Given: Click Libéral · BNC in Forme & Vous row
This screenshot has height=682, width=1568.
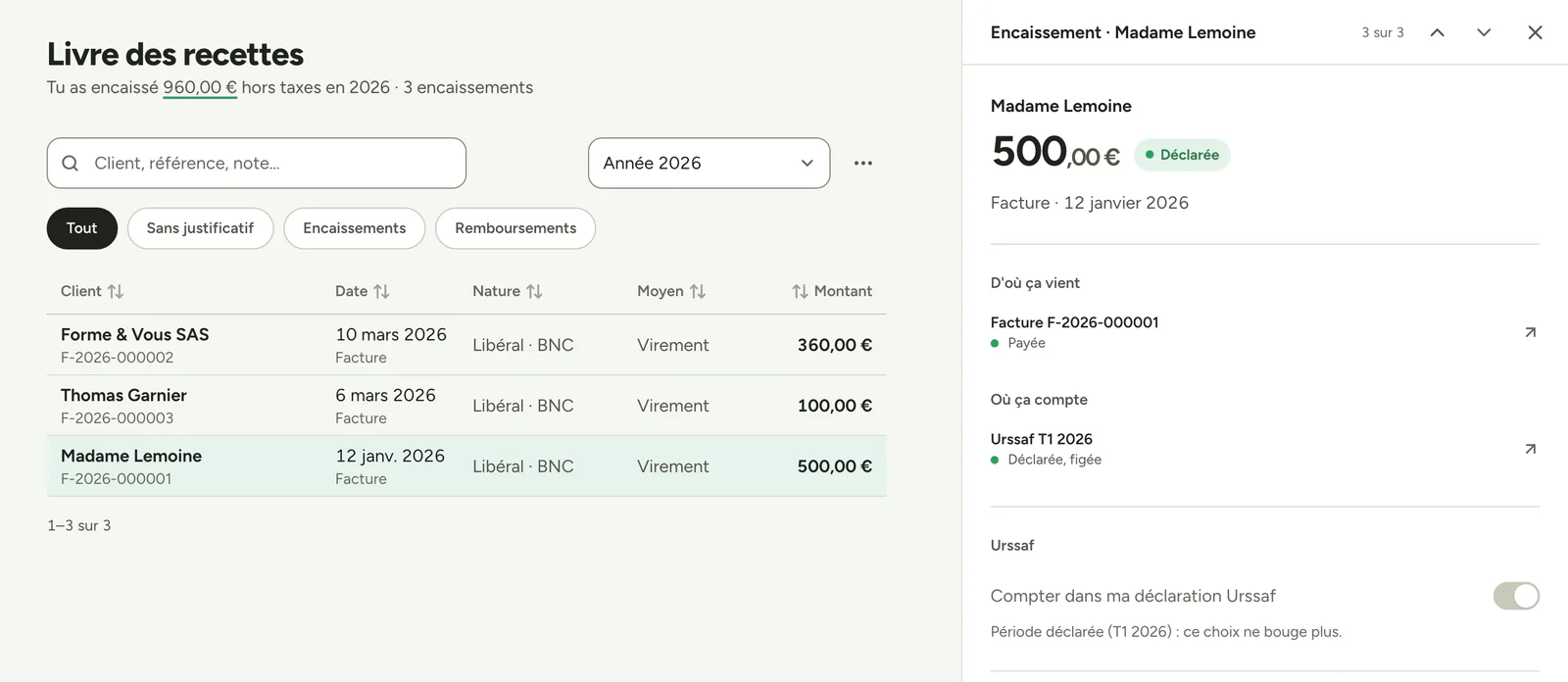Looking at the screenshot, I should coord(523,345).
